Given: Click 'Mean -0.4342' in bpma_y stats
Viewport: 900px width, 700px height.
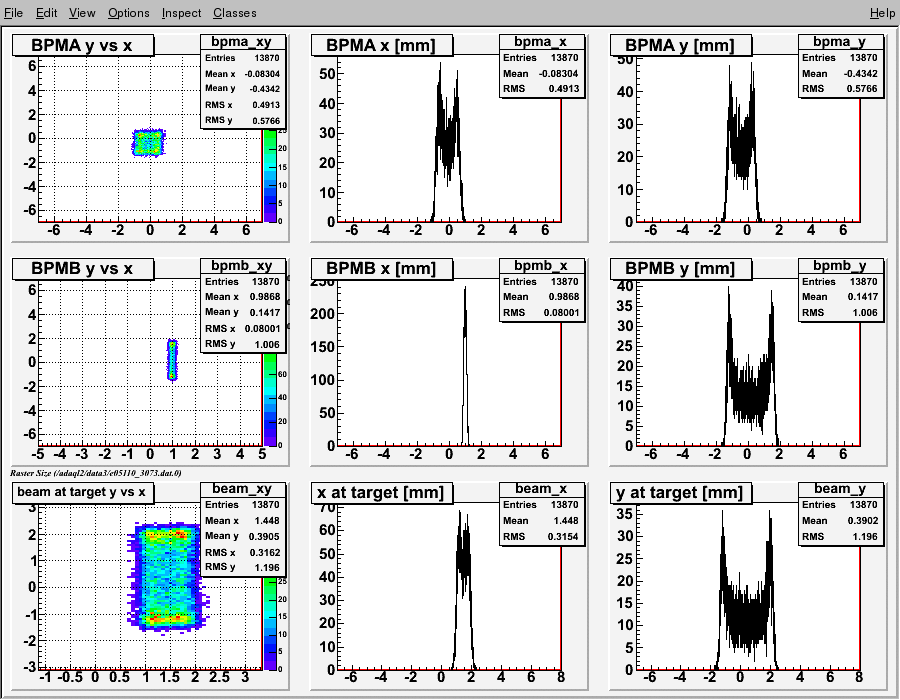Looking at the screenshot, I should [840, 73].
